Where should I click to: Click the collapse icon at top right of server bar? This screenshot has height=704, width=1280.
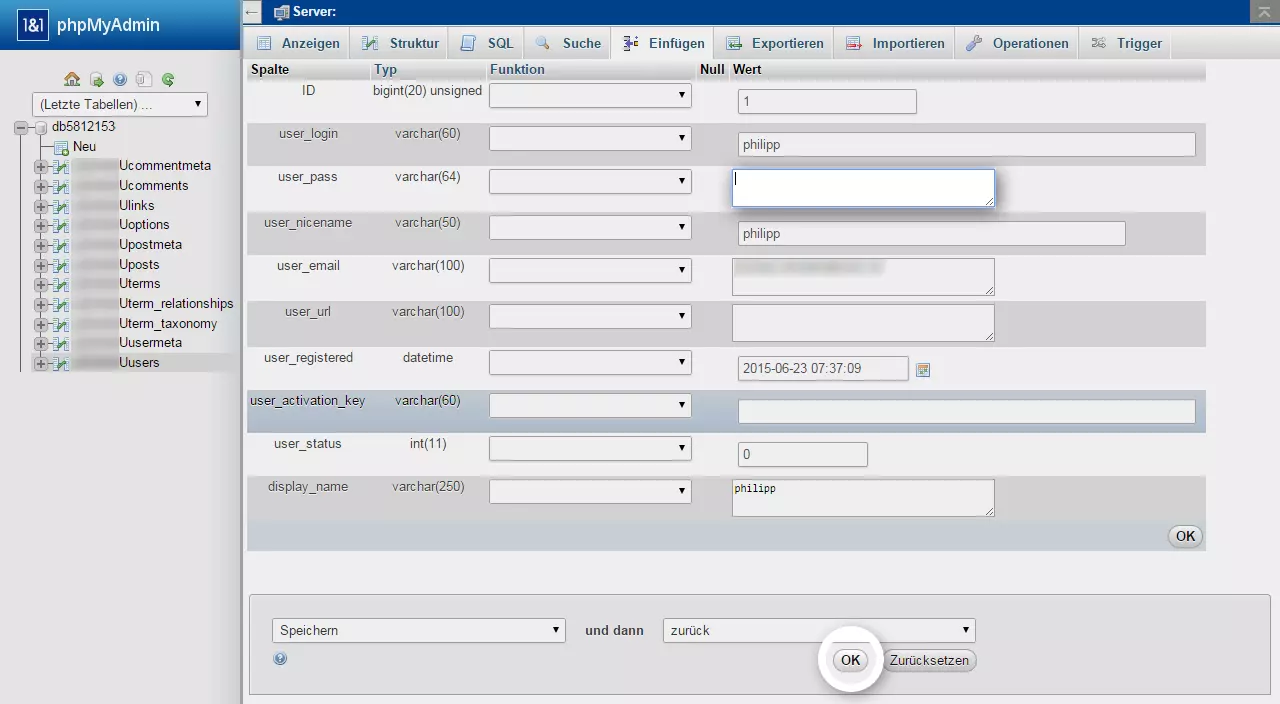pos(1264,11)
